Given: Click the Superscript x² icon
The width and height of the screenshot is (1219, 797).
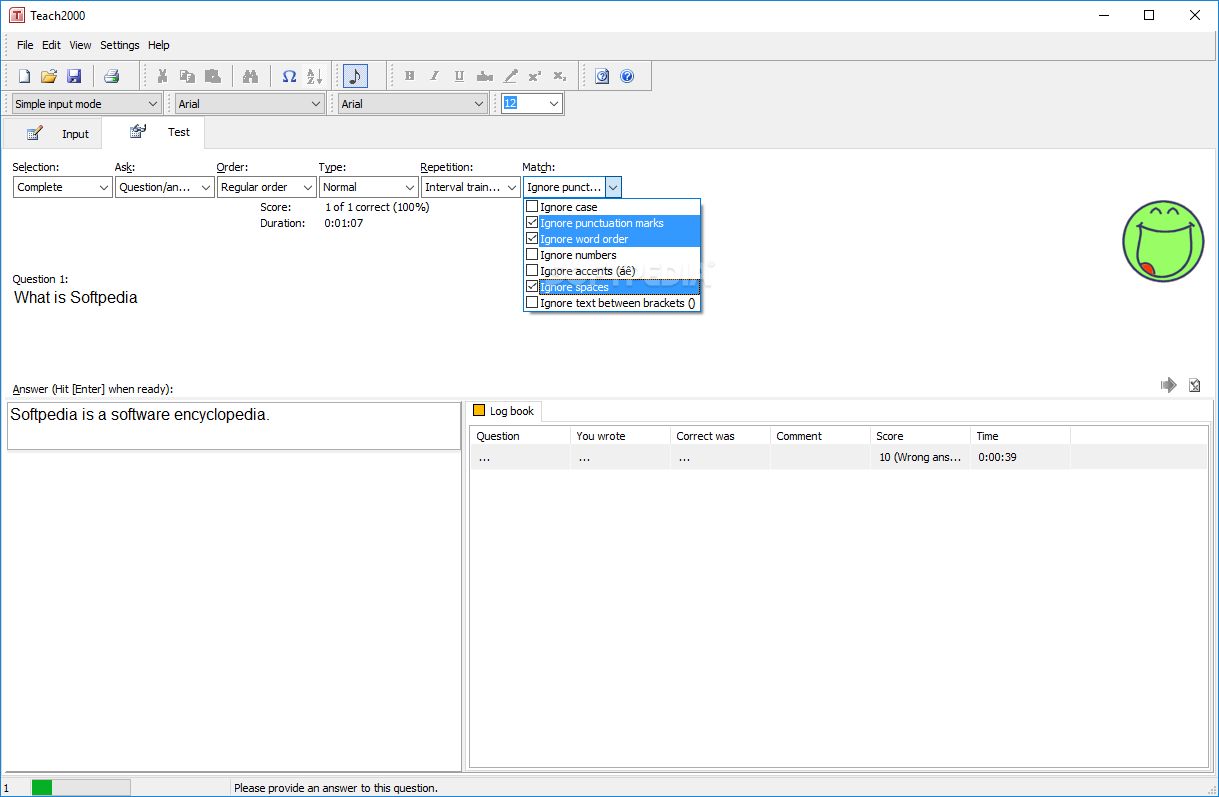Looking at the screenshot, I should 535,76.
